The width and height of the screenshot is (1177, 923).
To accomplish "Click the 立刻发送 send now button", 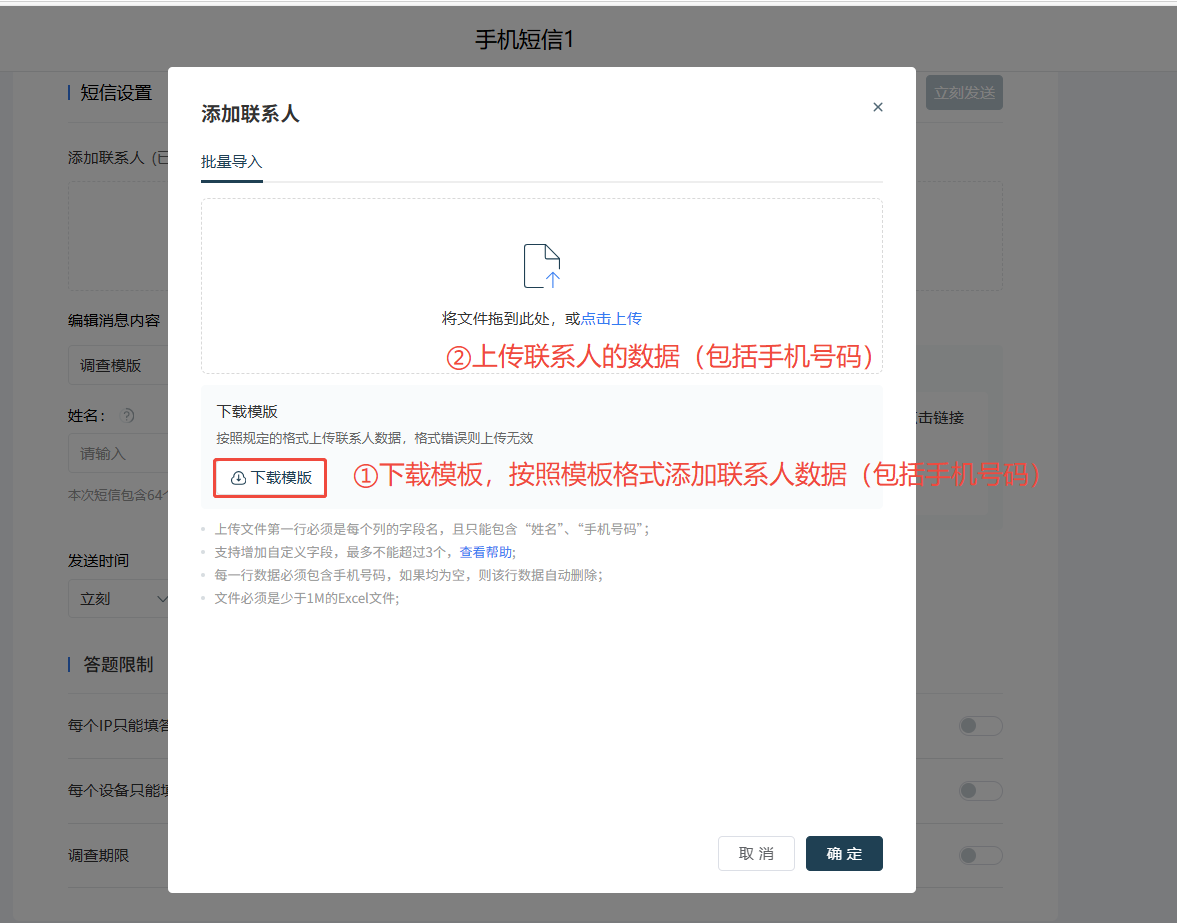I will tap(963, 92).
